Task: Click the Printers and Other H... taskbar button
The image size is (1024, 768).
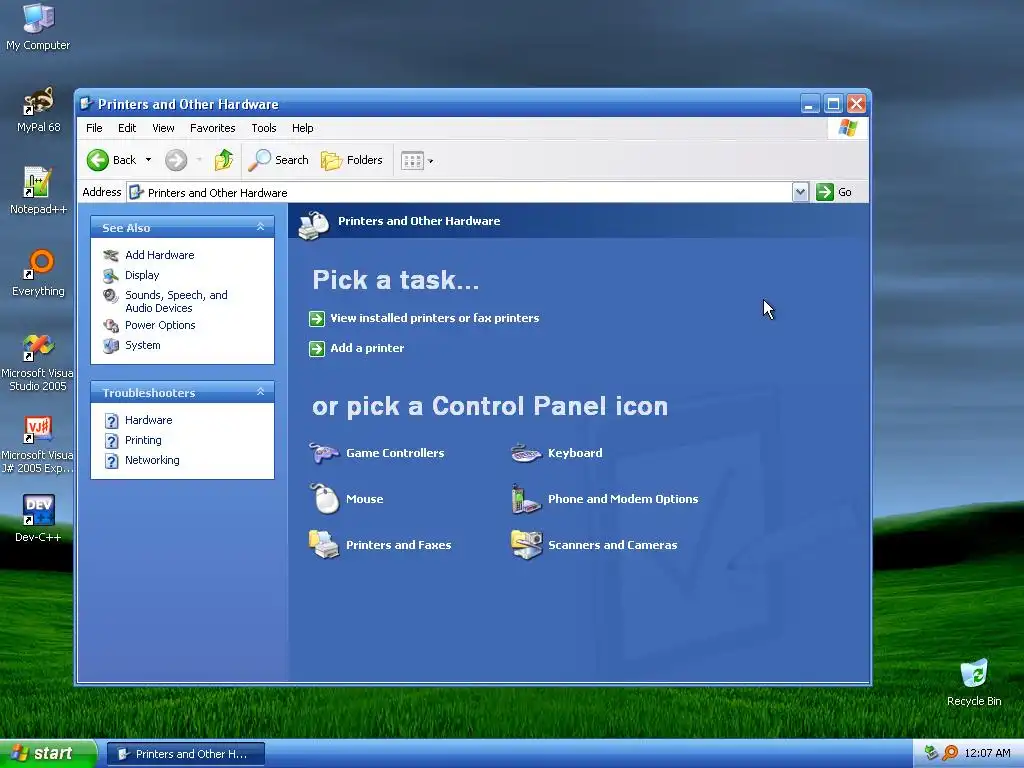Action: (186, 754)
